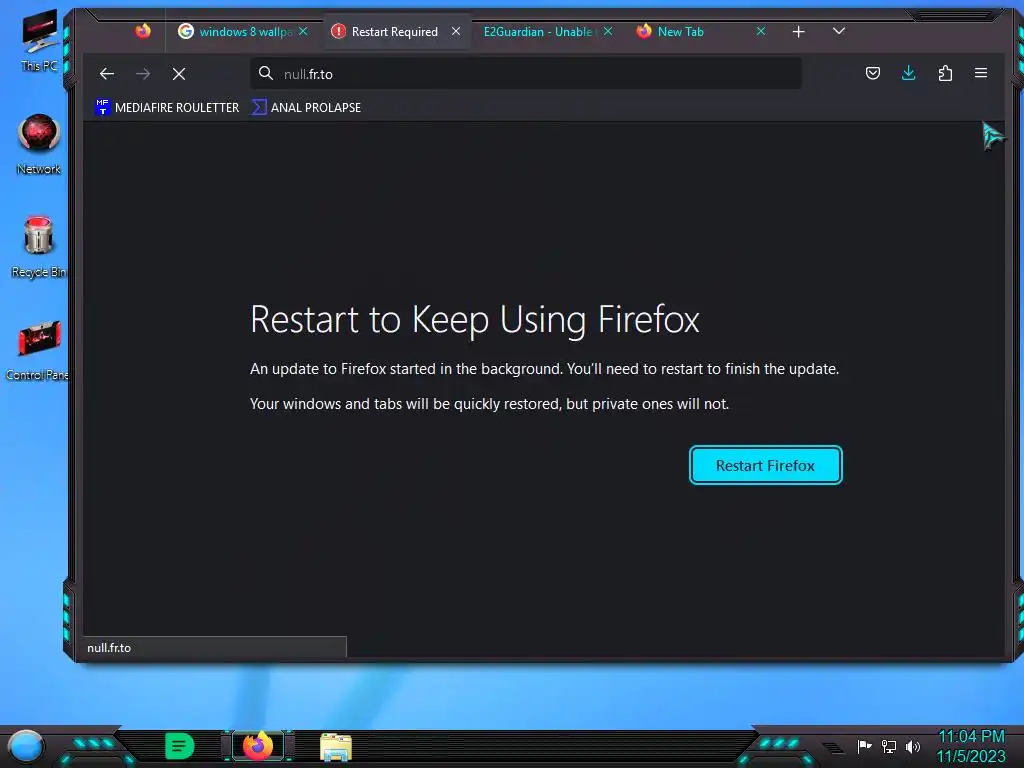Open the Recycle Bin desktop icon

(x=38, y=247)
